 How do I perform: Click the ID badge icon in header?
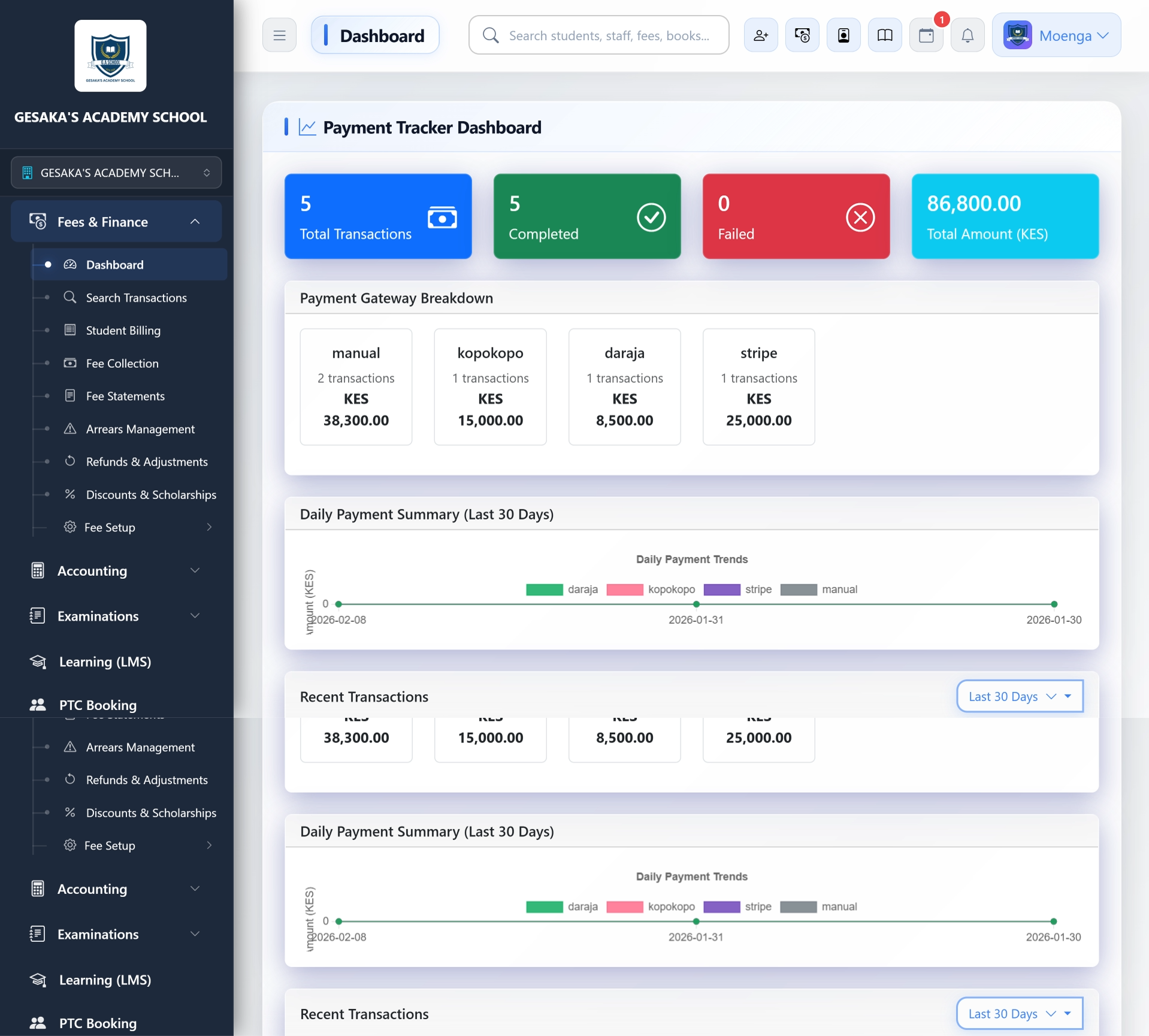(x=843, y=35)
